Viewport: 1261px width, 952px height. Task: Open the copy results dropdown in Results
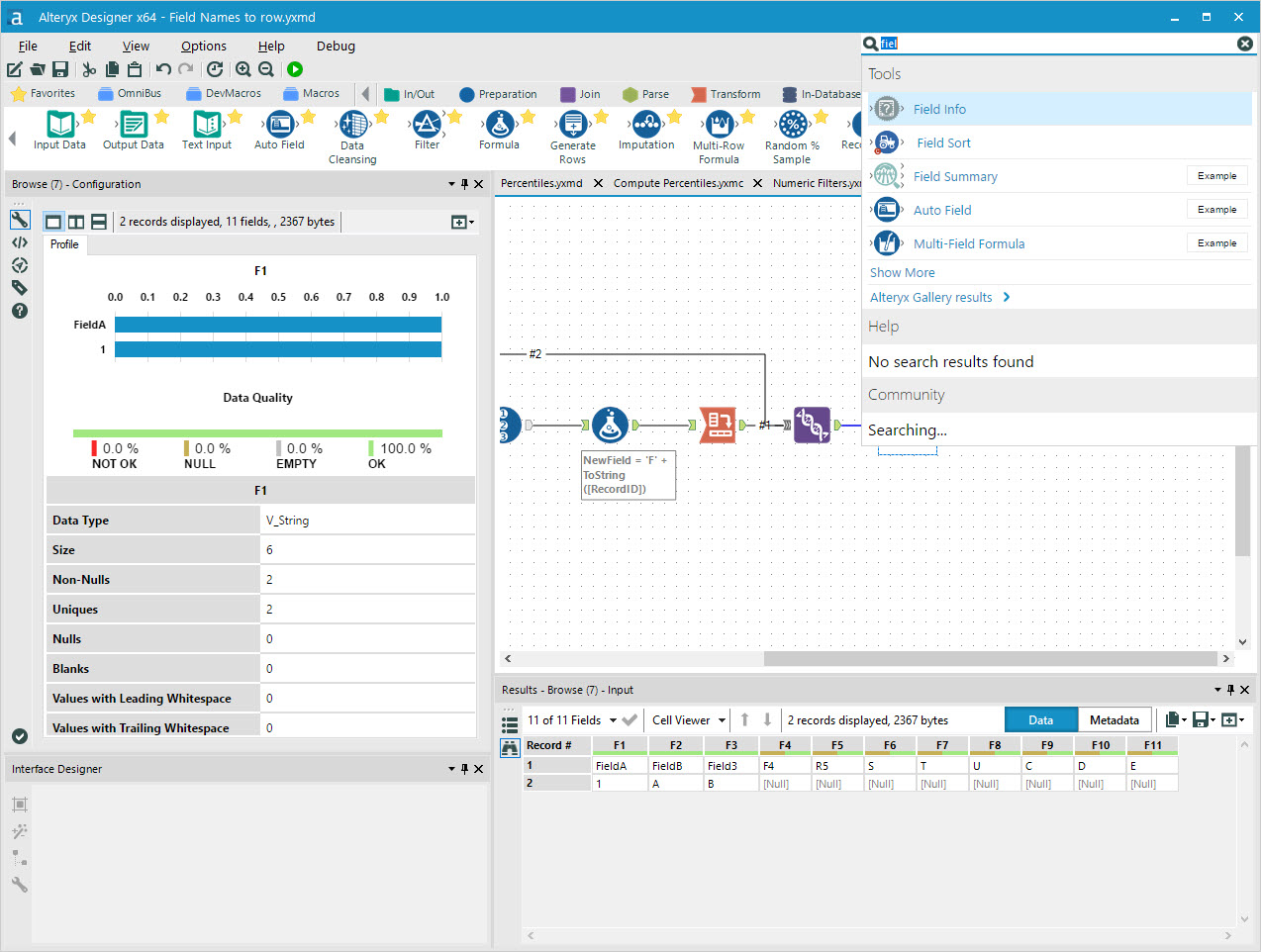click(x=1176, y=719)
